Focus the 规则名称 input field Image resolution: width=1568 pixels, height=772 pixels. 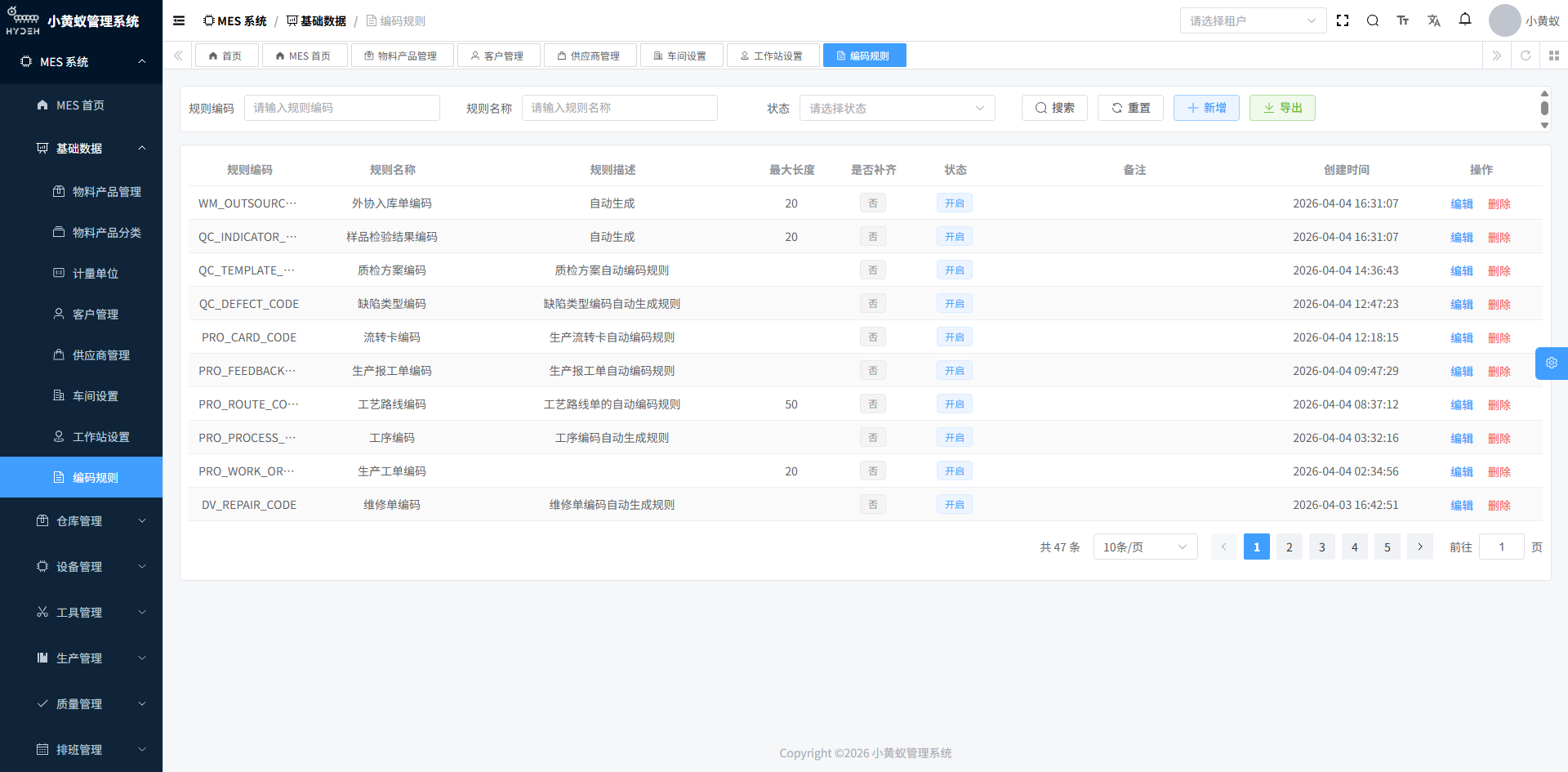click(620, 108)
